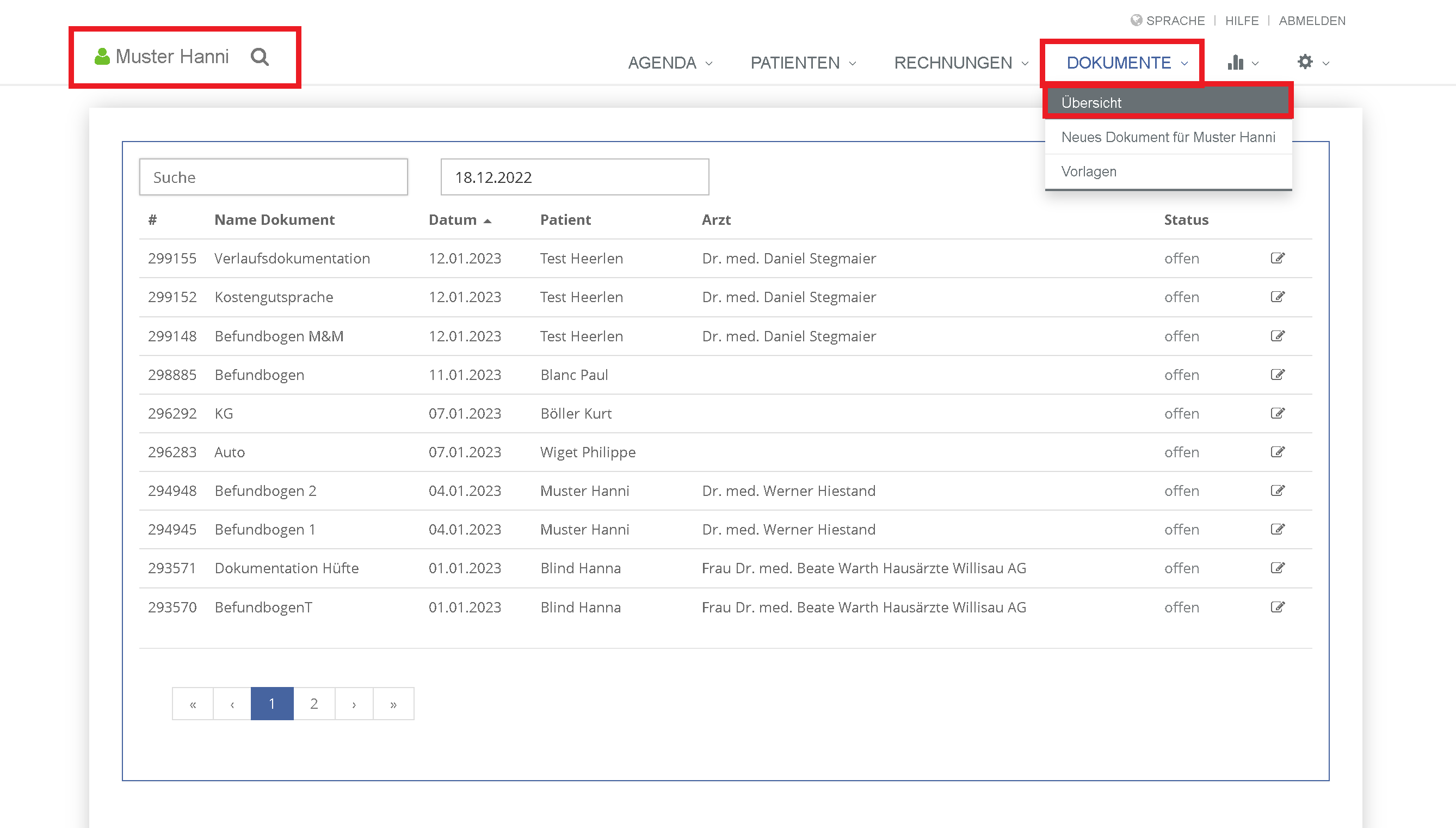Image resolution: width=1456 pixels, height=828 pixels.
Task: Edit document 293570 BefundbogenT
Action: [x=1278, y=608]
